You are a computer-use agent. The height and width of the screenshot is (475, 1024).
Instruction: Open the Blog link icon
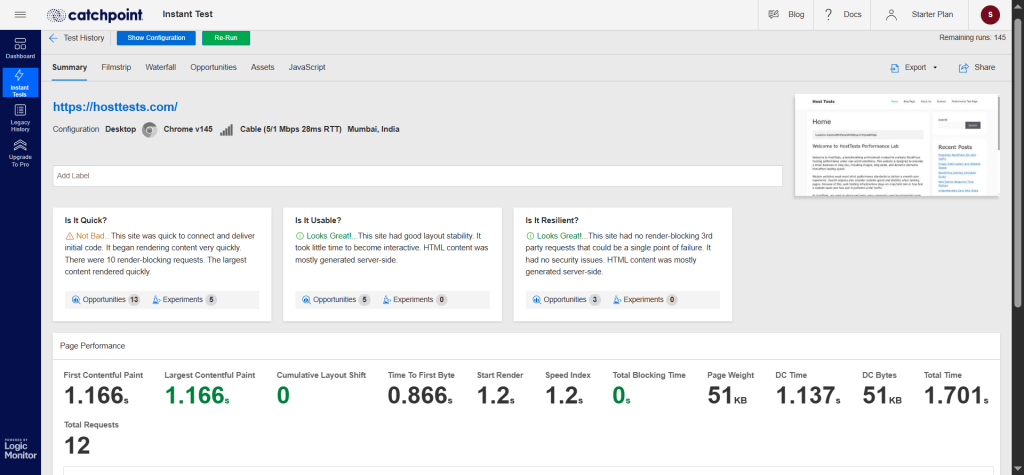pos(773,15)
